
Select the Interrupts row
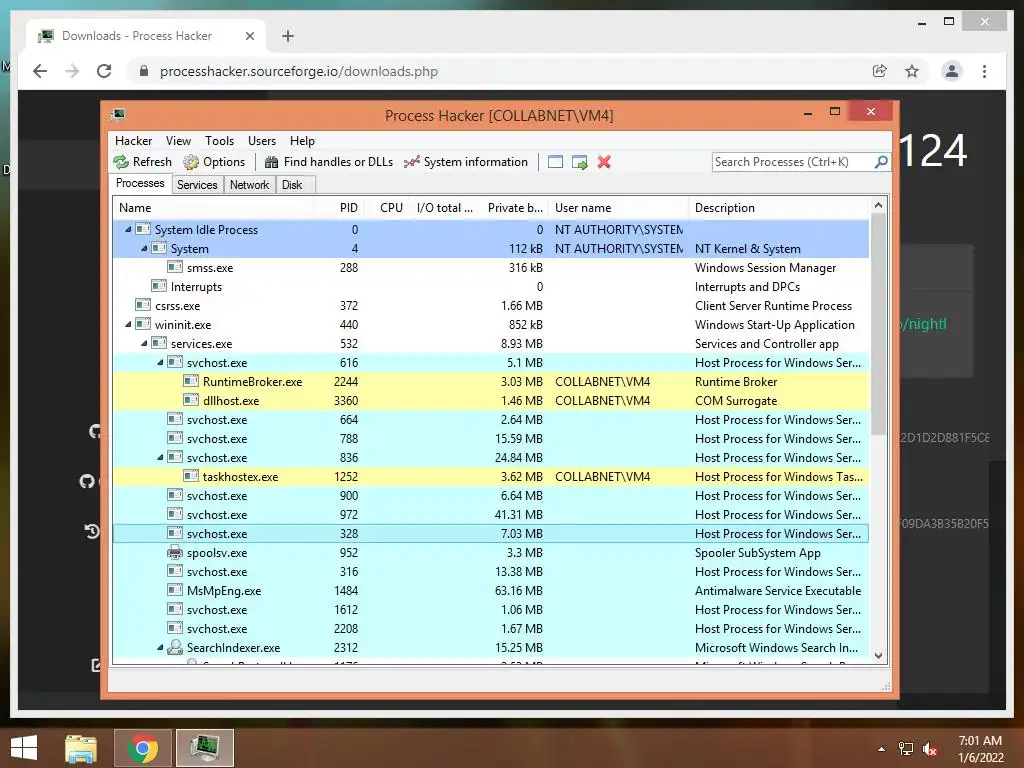tap(490, 287)
